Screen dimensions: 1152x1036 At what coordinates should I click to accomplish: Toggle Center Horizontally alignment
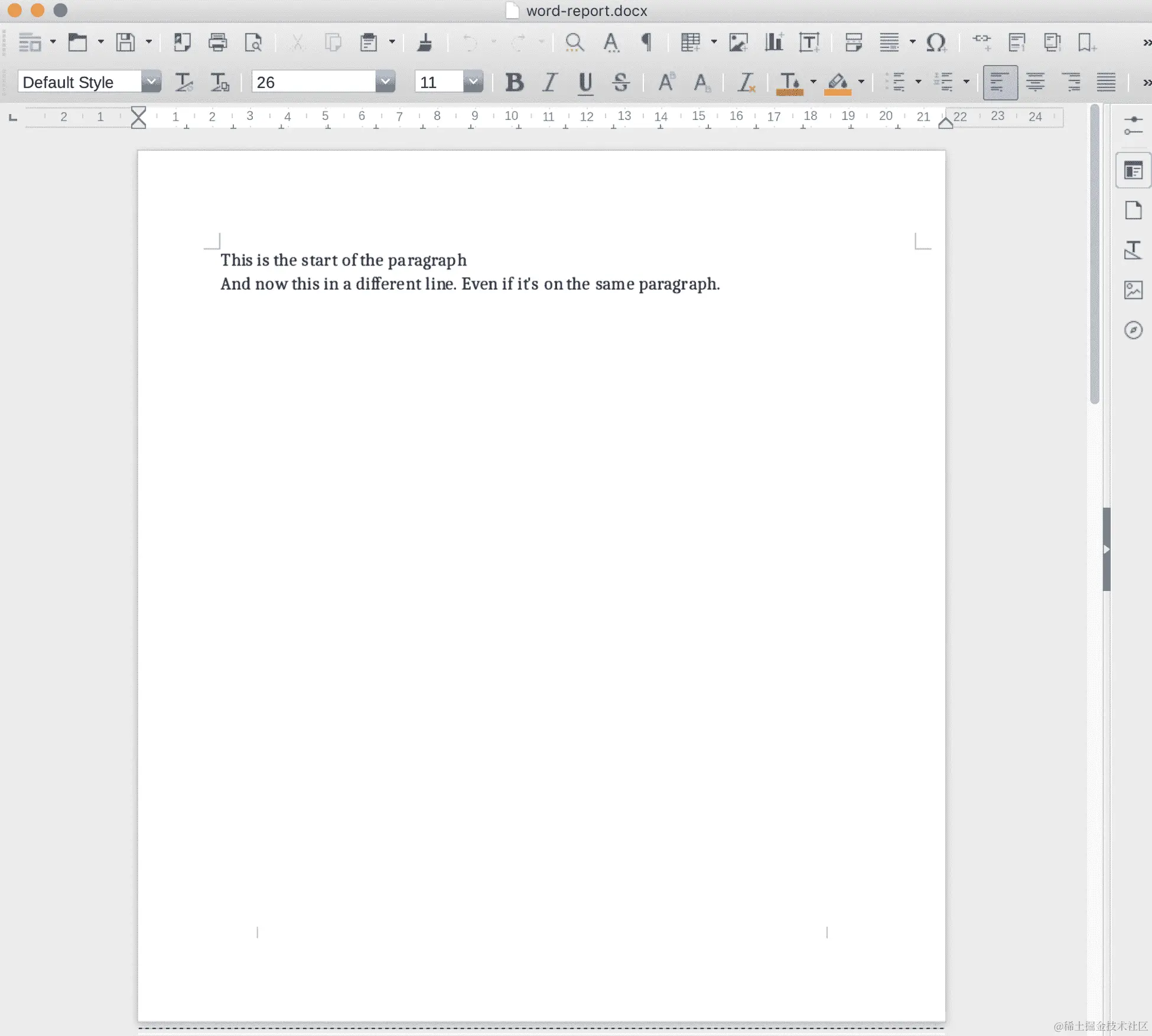[1035, 82]
